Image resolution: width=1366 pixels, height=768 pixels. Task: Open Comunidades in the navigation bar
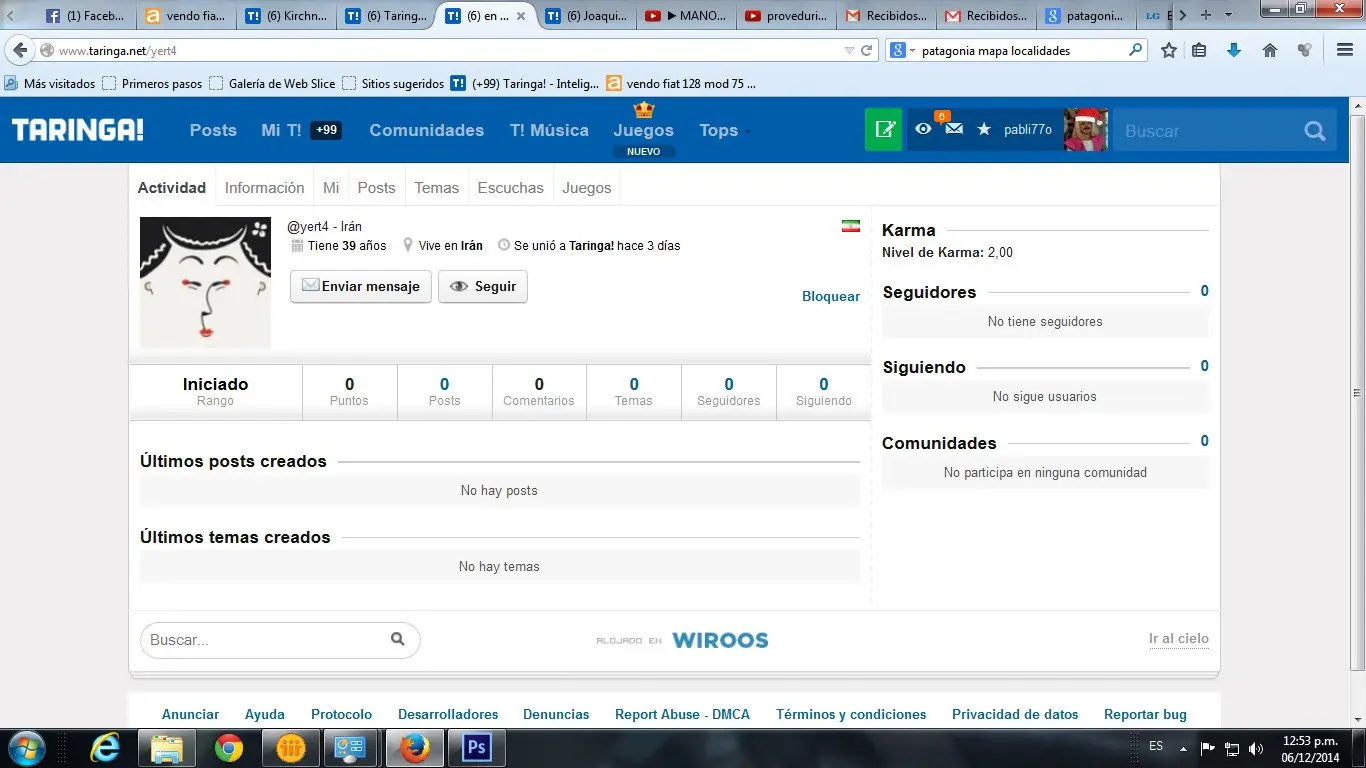tap(426, 130)
